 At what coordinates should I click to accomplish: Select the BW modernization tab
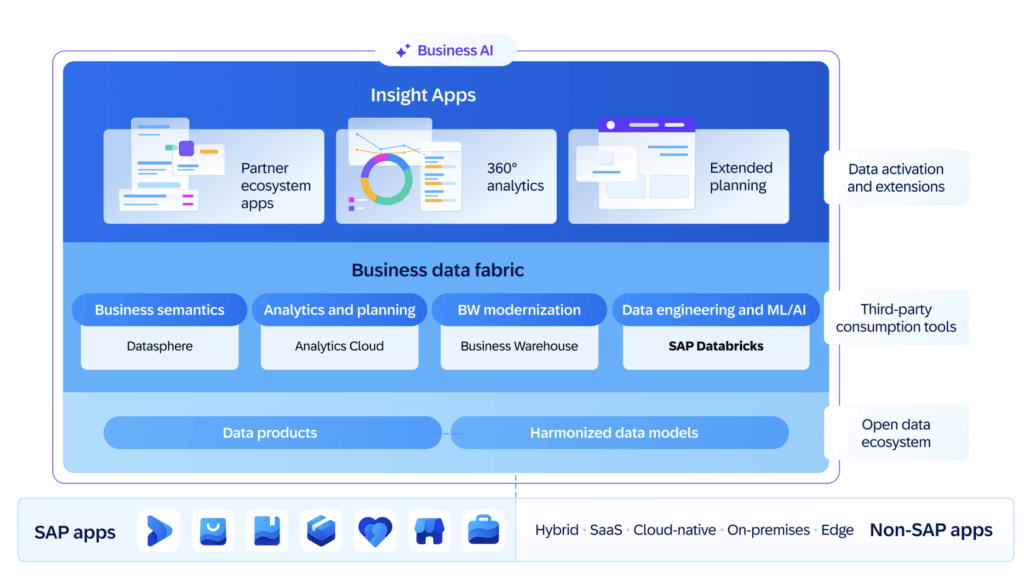click(519, 310)
